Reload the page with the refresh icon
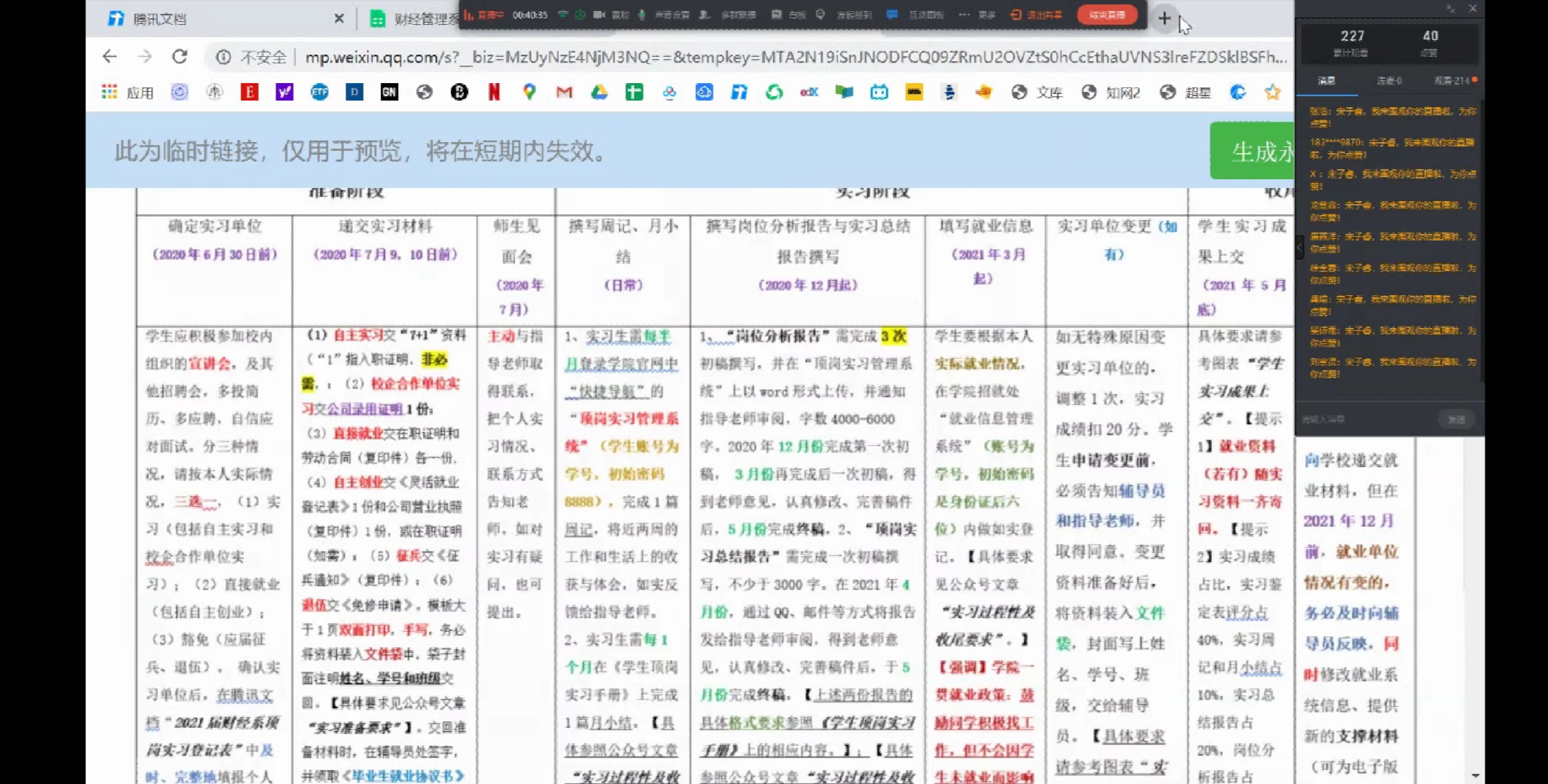 click(179, 56)
